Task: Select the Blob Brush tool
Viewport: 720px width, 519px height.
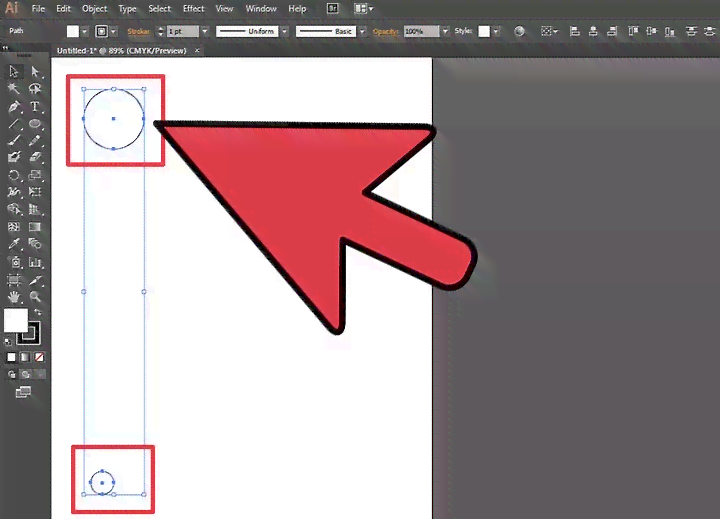Action: coord(14,158)
